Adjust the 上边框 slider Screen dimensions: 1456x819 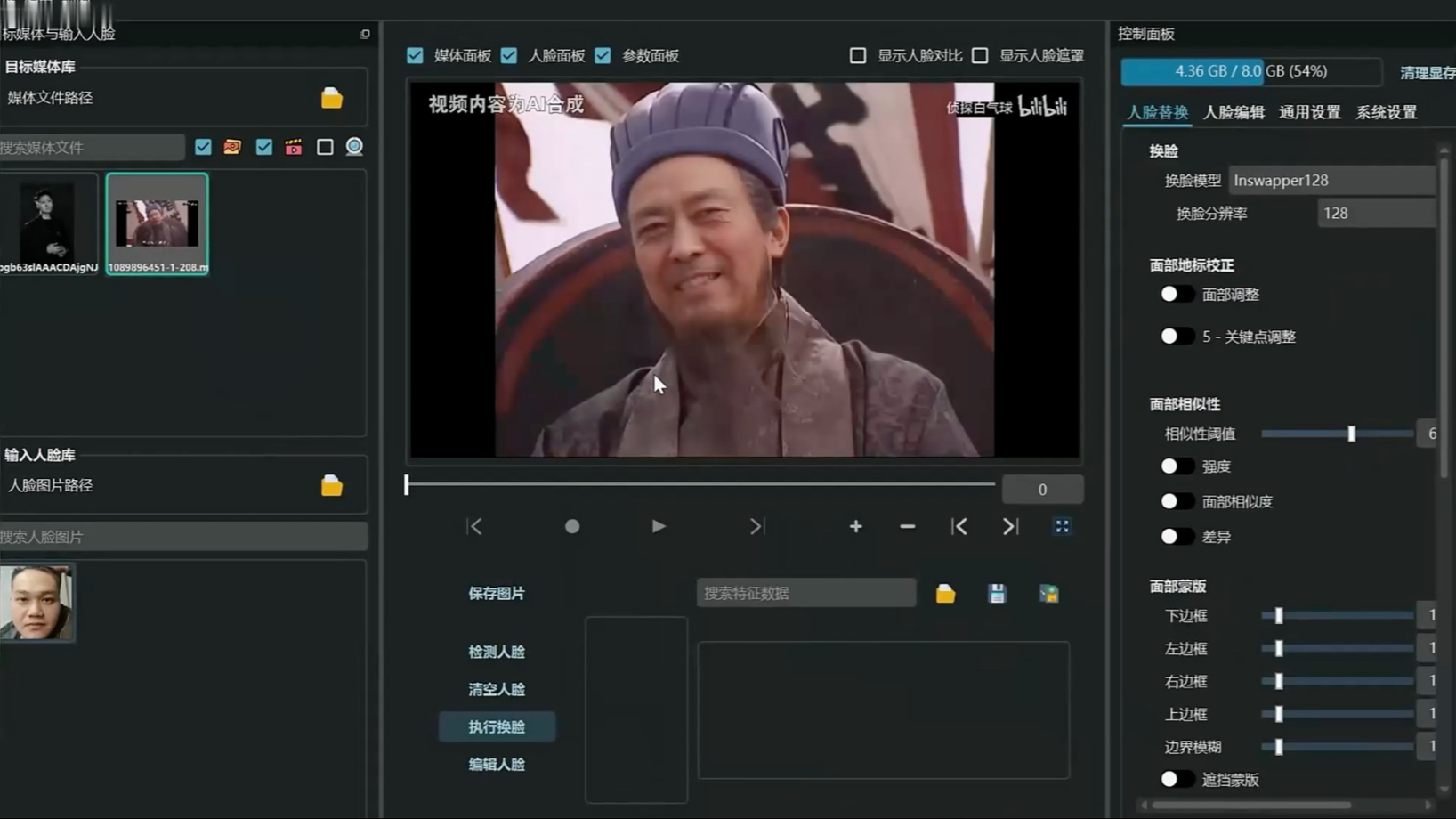point(1337,714)
